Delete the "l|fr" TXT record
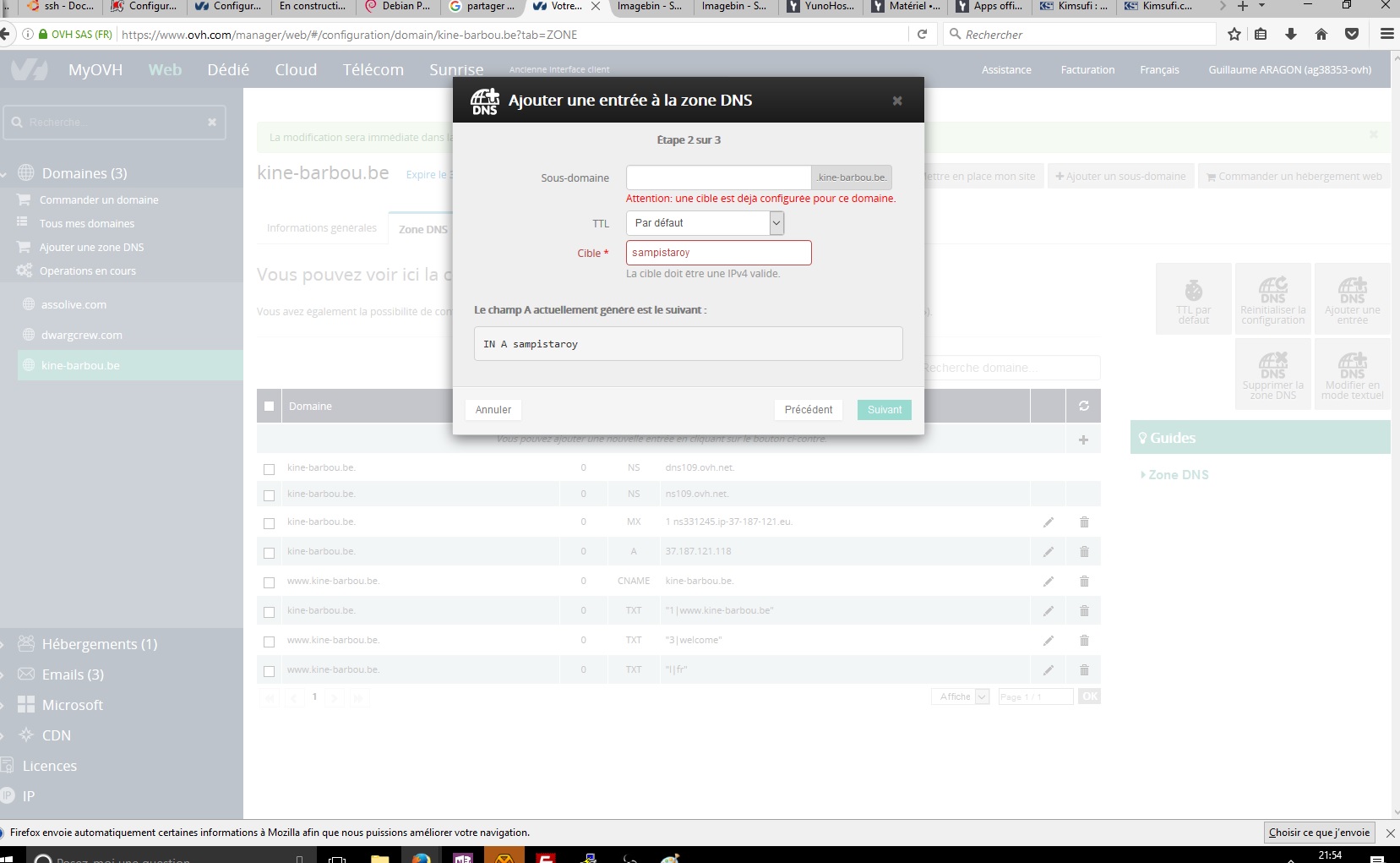Viewport: 1400px width, 863px height. pos(1084,670)
